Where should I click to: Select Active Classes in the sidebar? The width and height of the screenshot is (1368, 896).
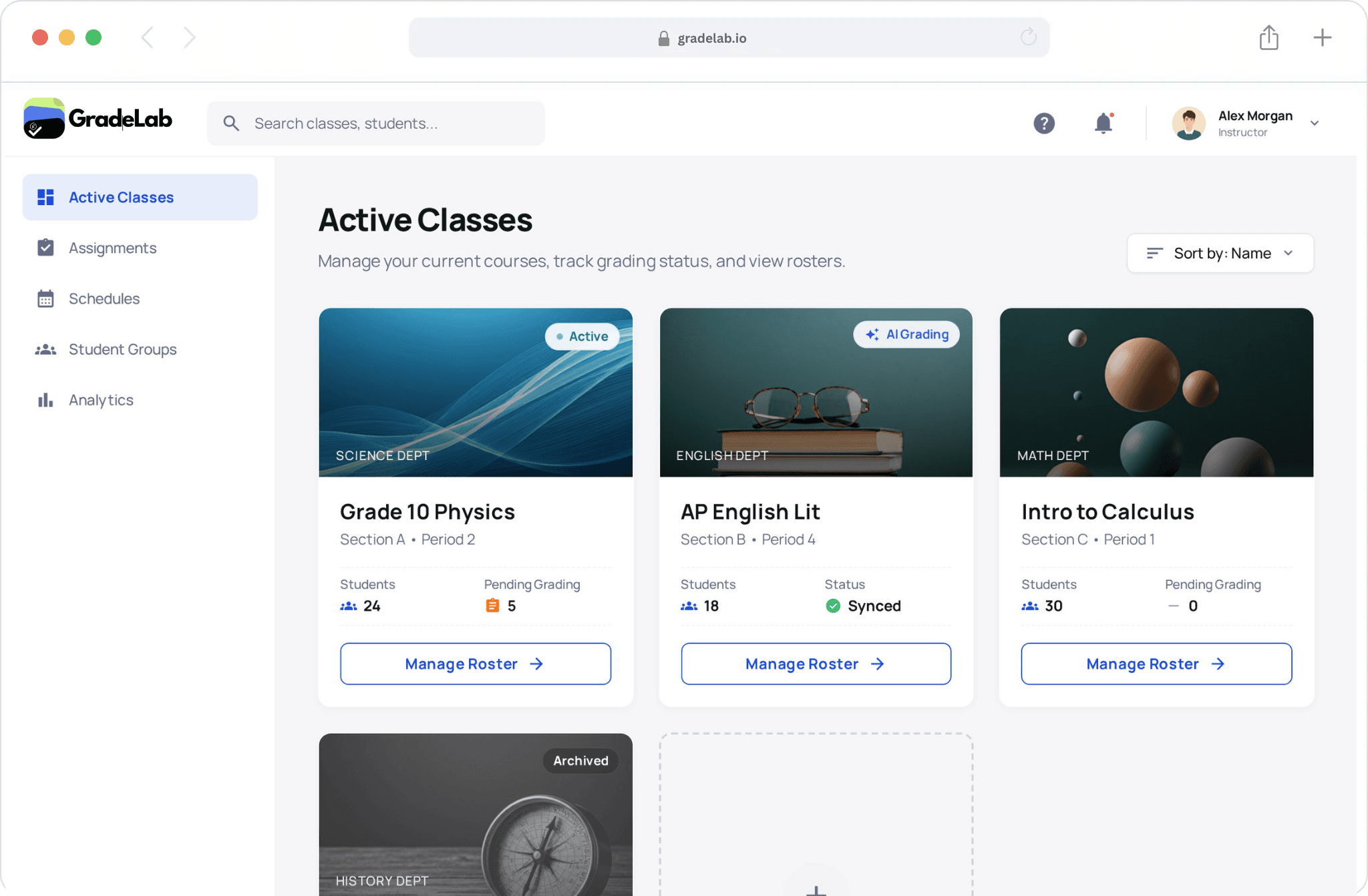121,197
